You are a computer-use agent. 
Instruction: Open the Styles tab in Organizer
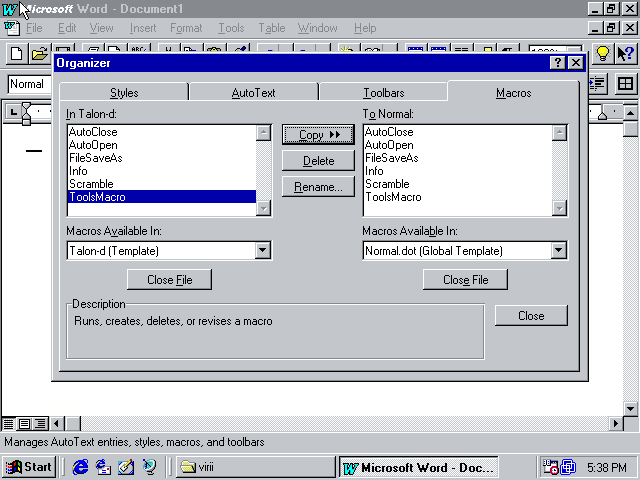[x=124, y=93]
